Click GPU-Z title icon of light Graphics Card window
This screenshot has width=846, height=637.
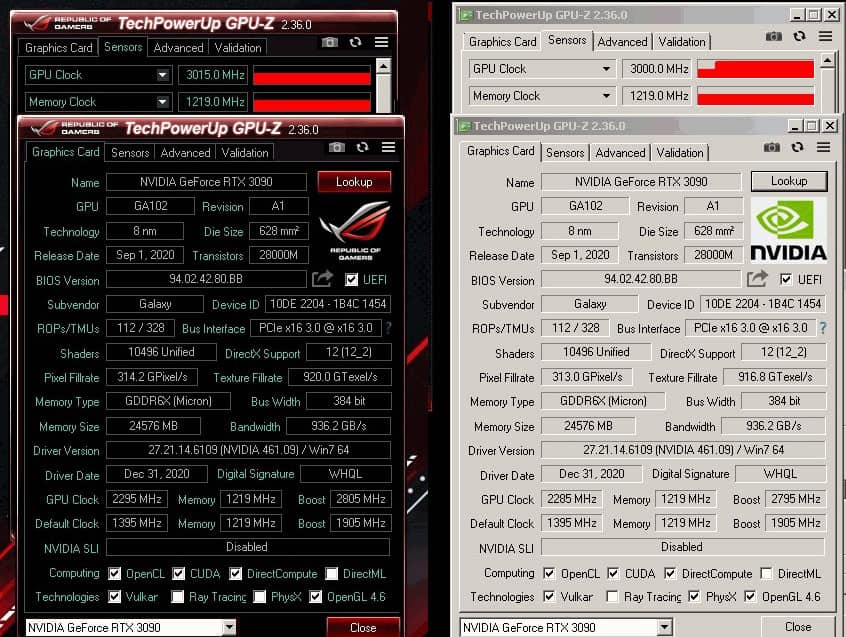463,126
